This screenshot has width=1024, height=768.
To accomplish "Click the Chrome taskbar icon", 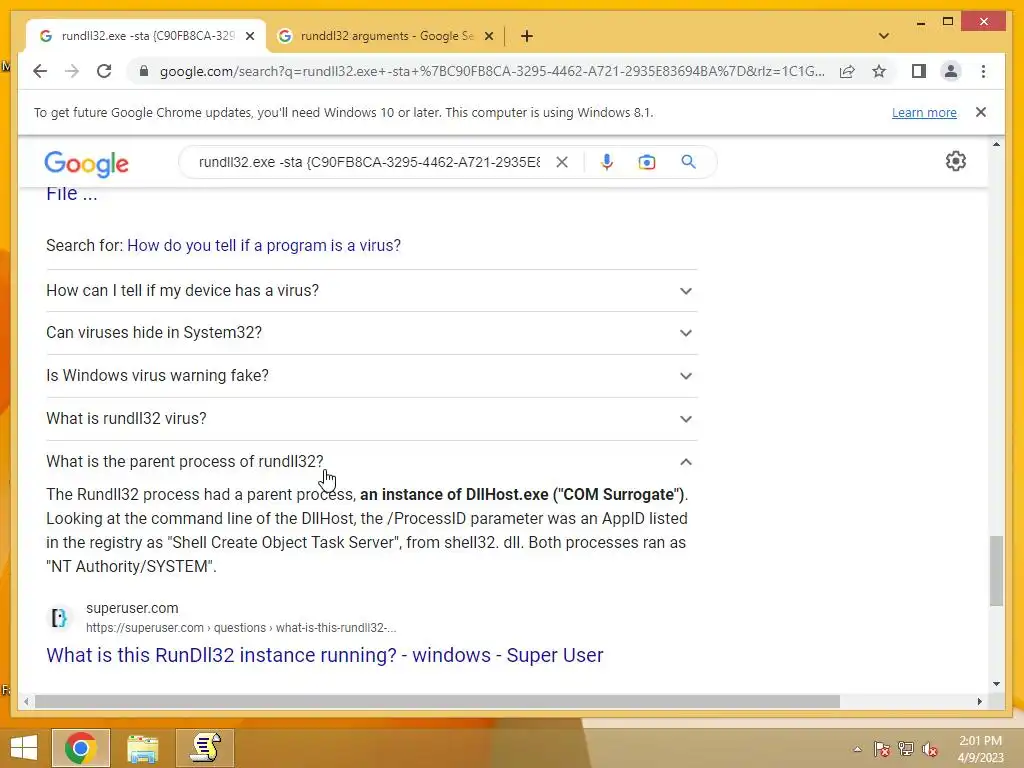I will 81,748.
